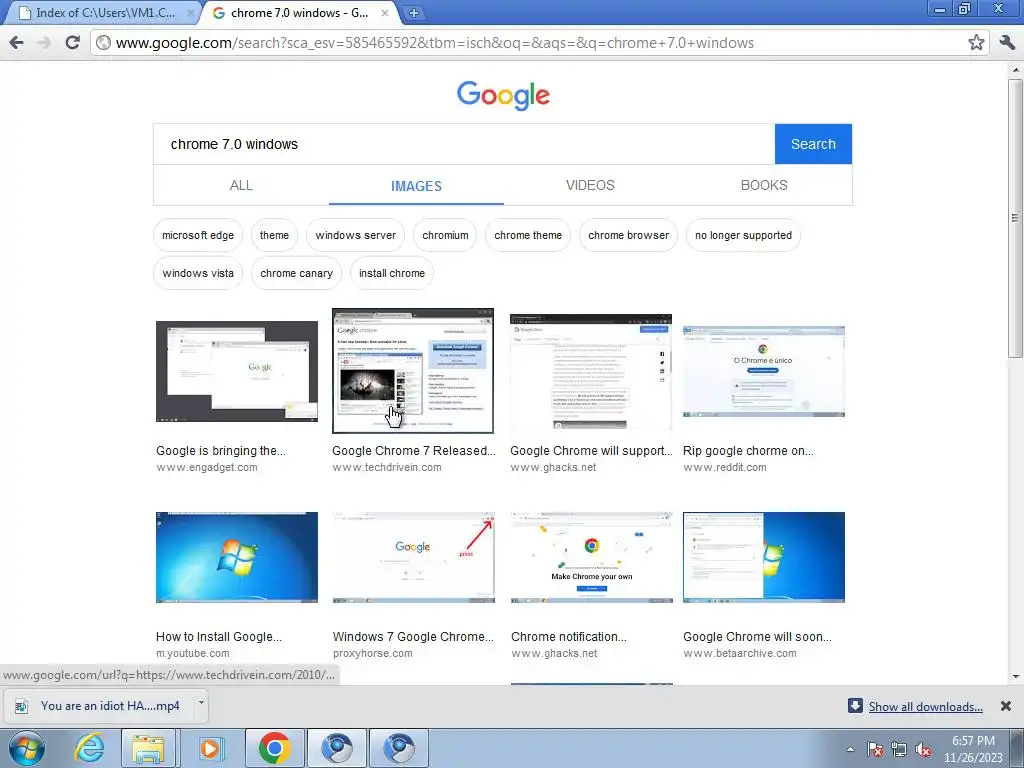Click the 'chrome canary' chip

pos(296,273)
